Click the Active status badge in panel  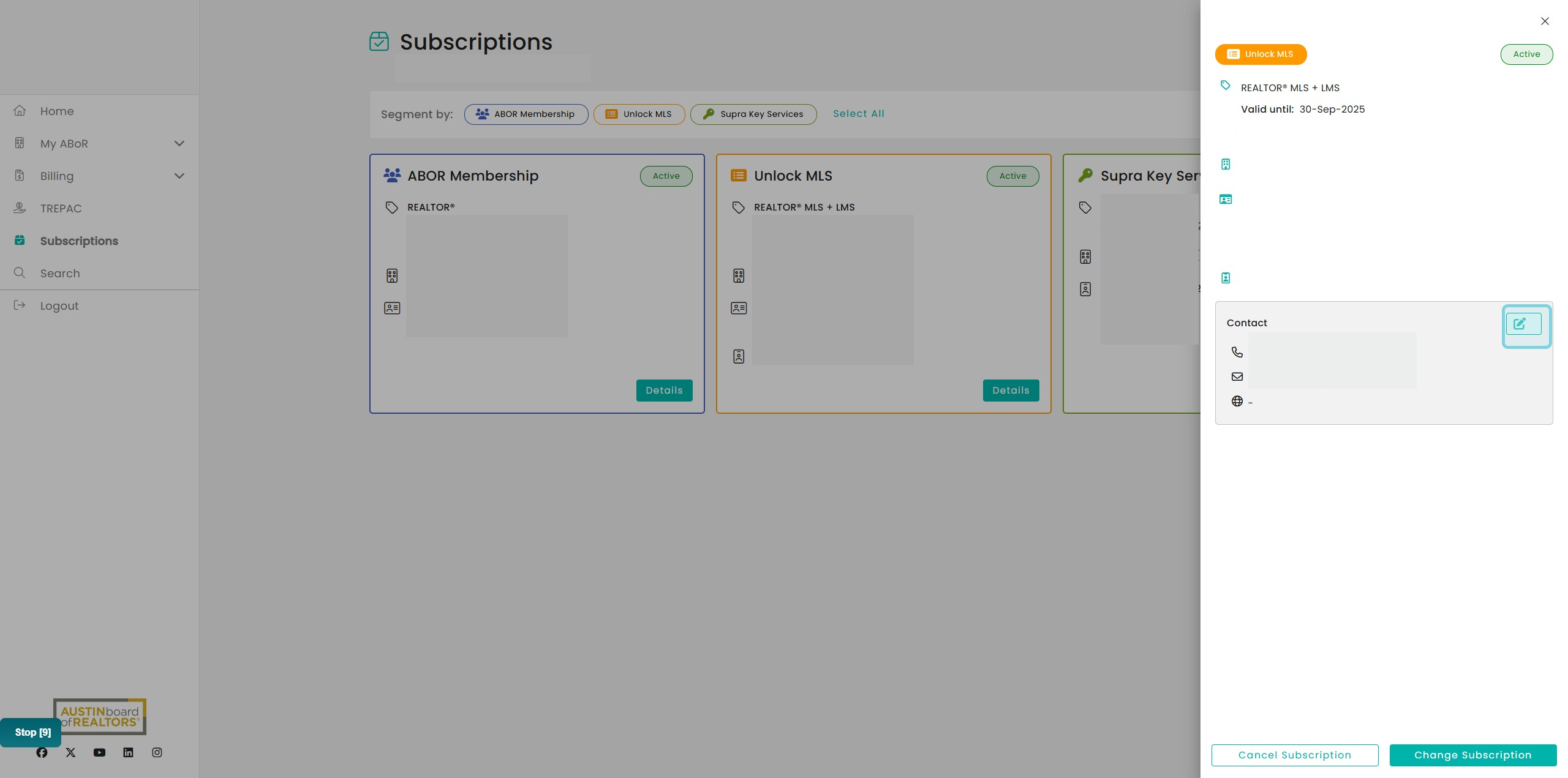[1526, 54]
